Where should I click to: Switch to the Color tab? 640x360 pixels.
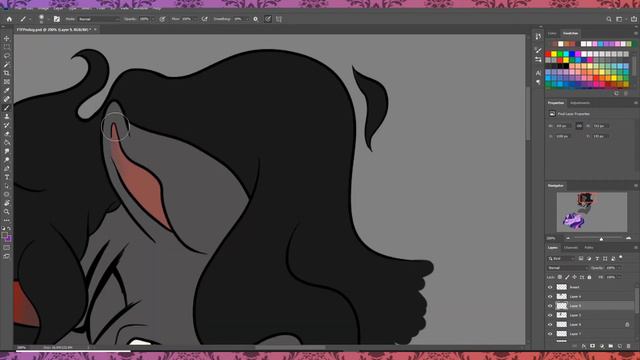(552, 33)
